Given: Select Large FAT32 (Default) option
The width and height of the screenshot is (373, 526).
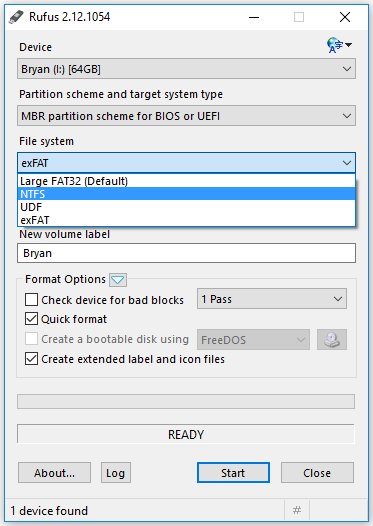Looking at the screenshot, I should point(186,181).
